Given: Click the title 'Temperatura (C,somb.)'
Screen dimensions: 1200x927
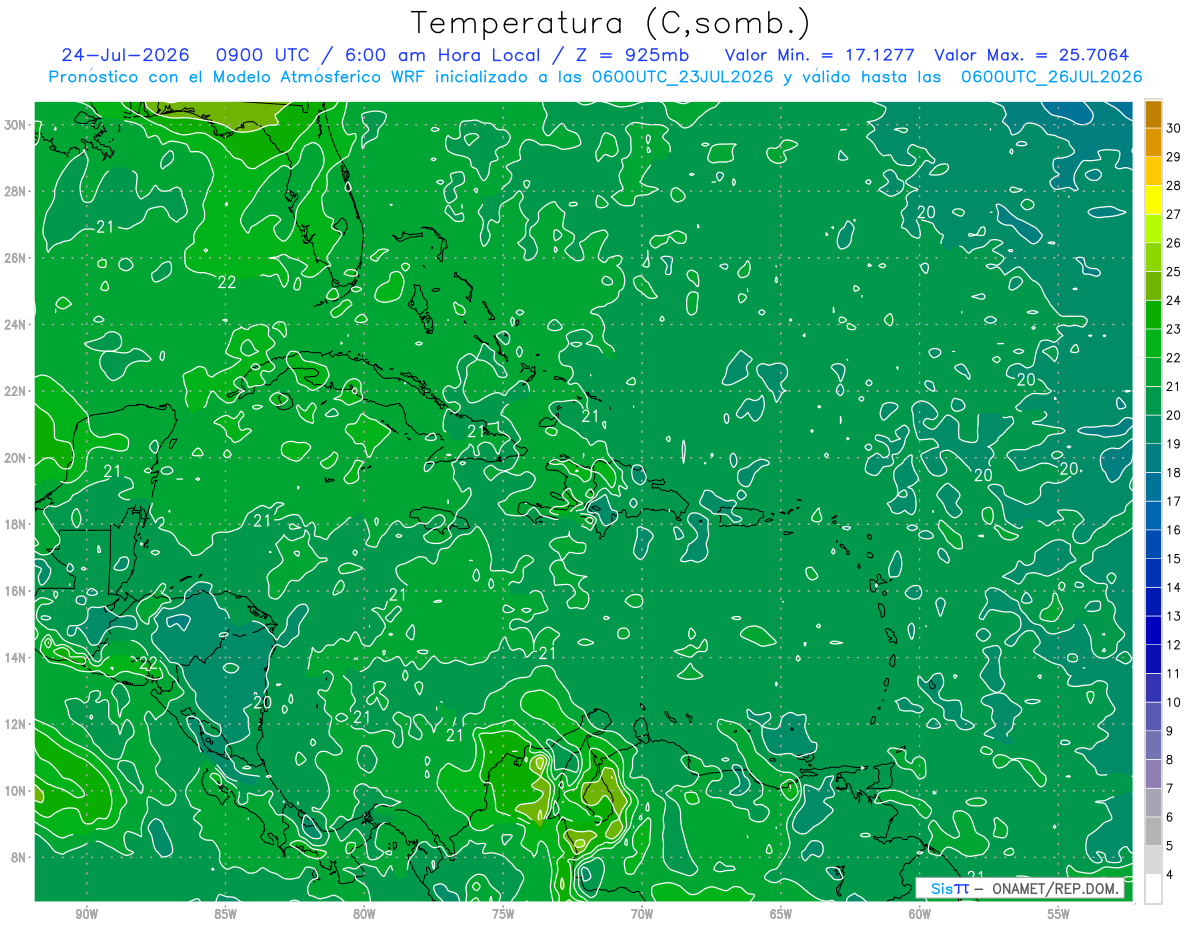Looking at the screenshot, I should (611, 23).
